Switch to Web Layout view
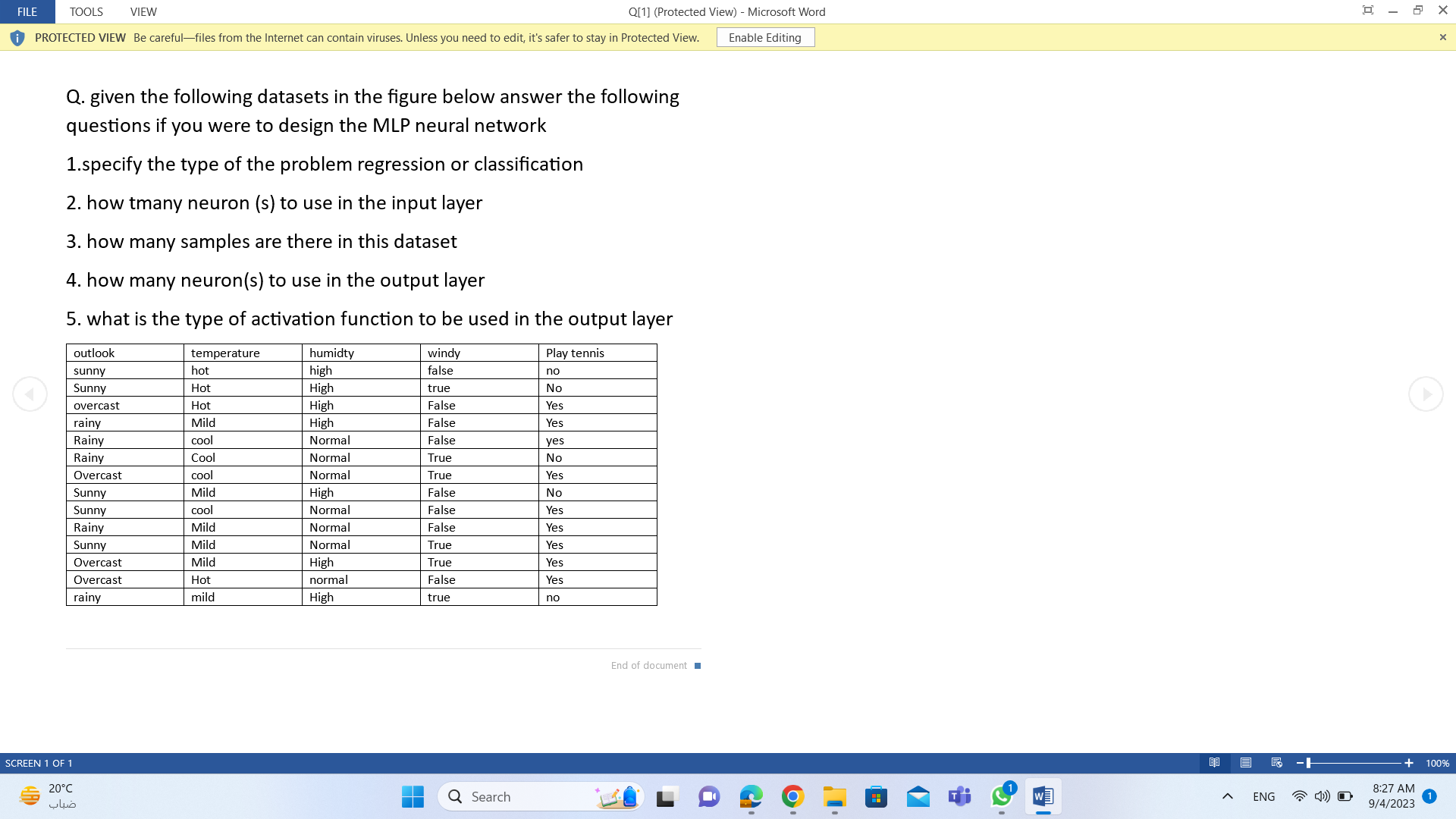The height and width of the screenshot is (819, 1456). tap(1276, 764)
